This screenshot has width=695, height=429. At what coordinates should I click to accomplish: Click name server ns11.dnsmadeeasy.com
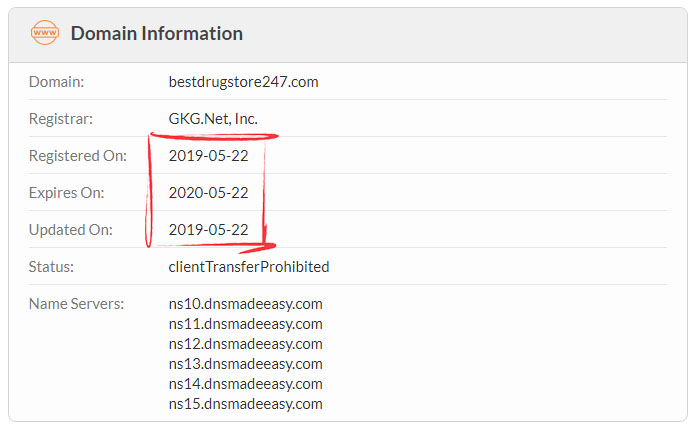[246, 324]
